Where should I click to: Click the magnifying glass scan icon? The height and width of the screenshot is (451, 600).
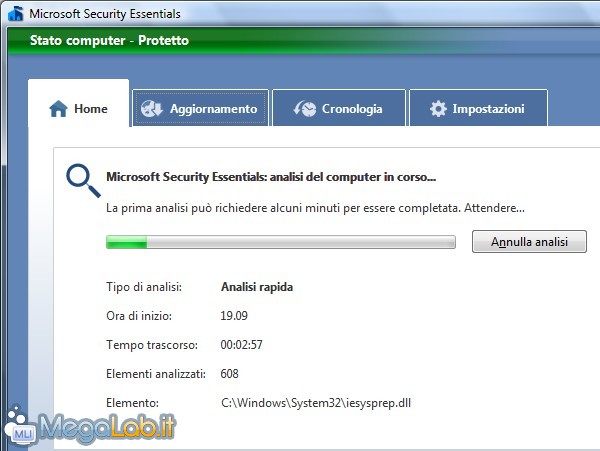(83, 180)
